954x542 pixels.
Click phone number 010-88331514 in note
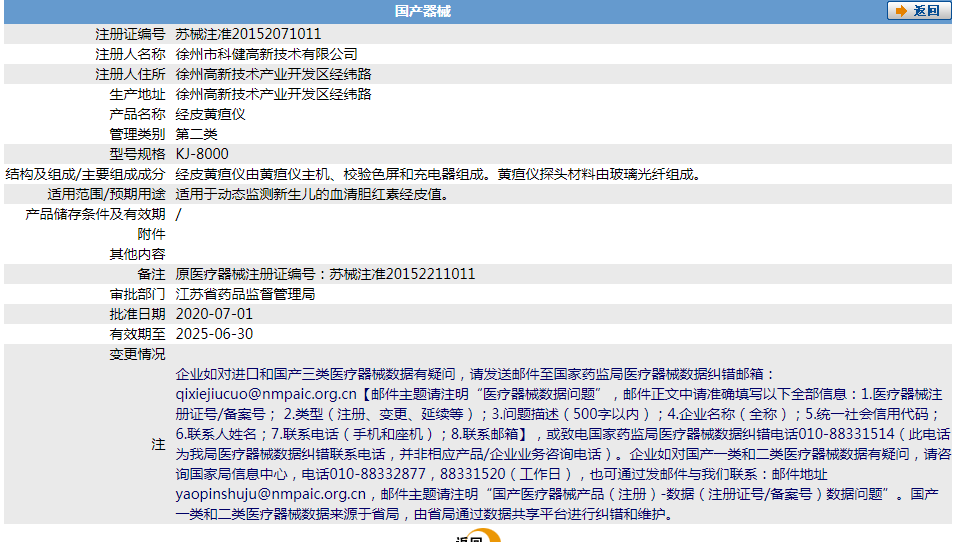[846, 434]
